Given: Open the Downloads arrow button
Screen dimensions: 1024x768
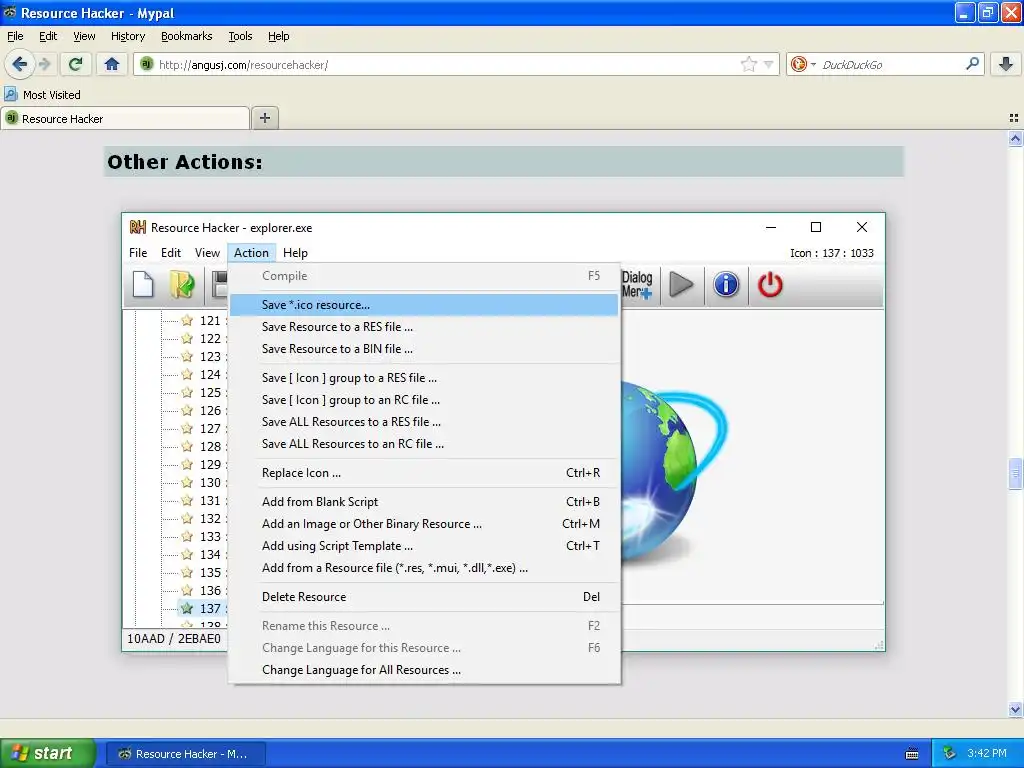Looking at the screenshot, I should click(1006, 64).
